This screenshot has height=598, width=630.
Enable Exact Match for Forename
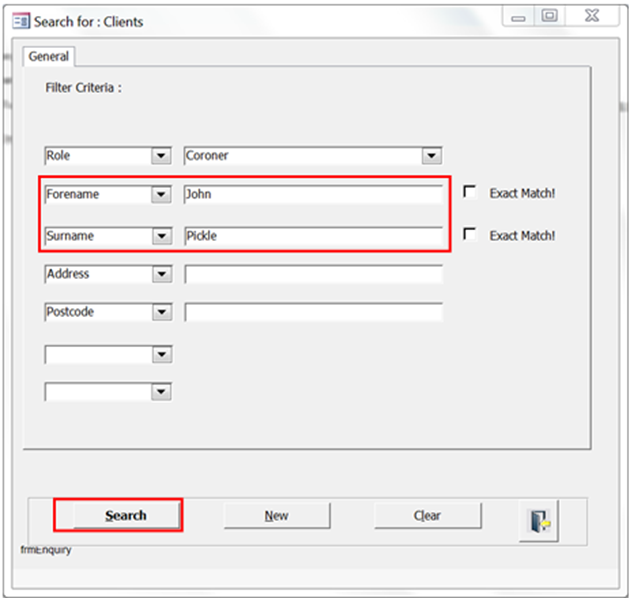(469, 192)
